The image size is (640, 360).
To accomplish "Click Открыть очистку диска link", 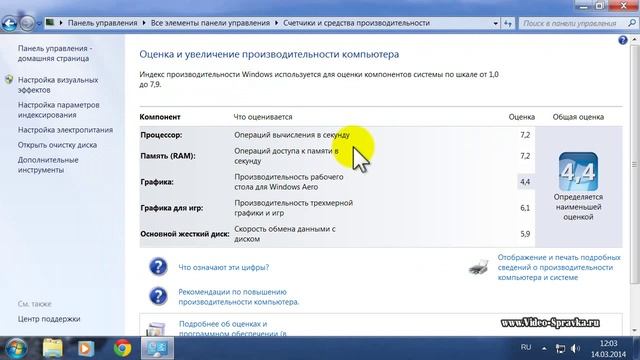I will pyautogui.click(x=57, y=145).
